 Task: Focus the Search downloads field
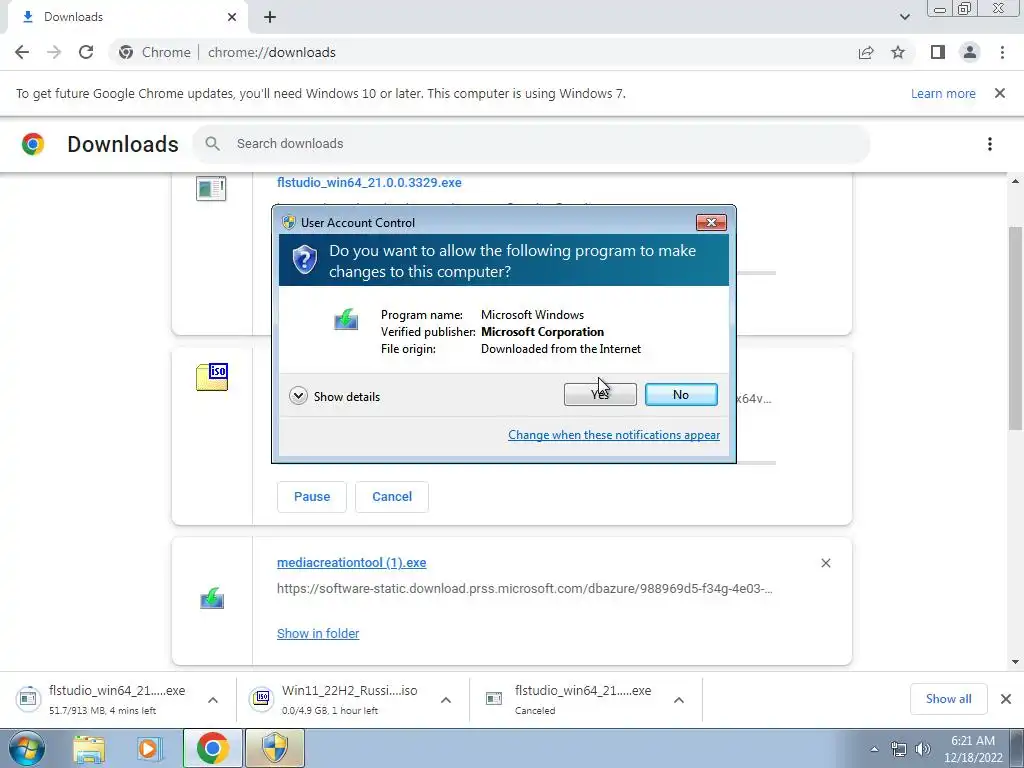[x=532, y=144]
